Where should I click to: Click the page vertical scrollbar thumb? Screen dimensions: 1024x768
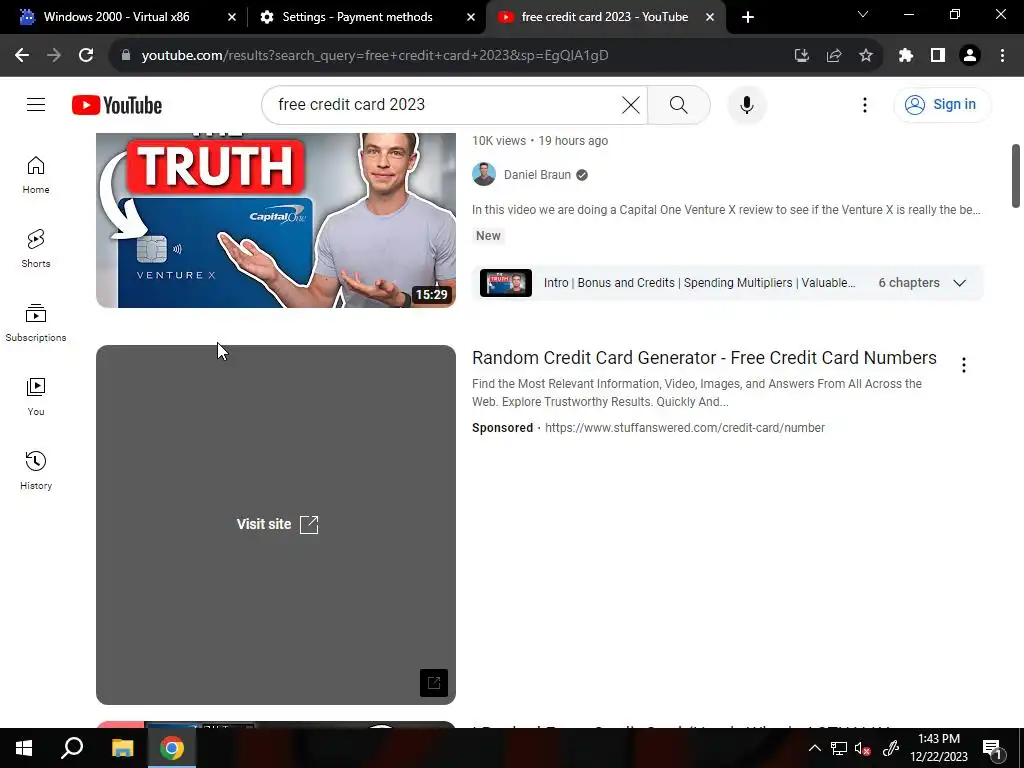click(x=1016, y=176)
